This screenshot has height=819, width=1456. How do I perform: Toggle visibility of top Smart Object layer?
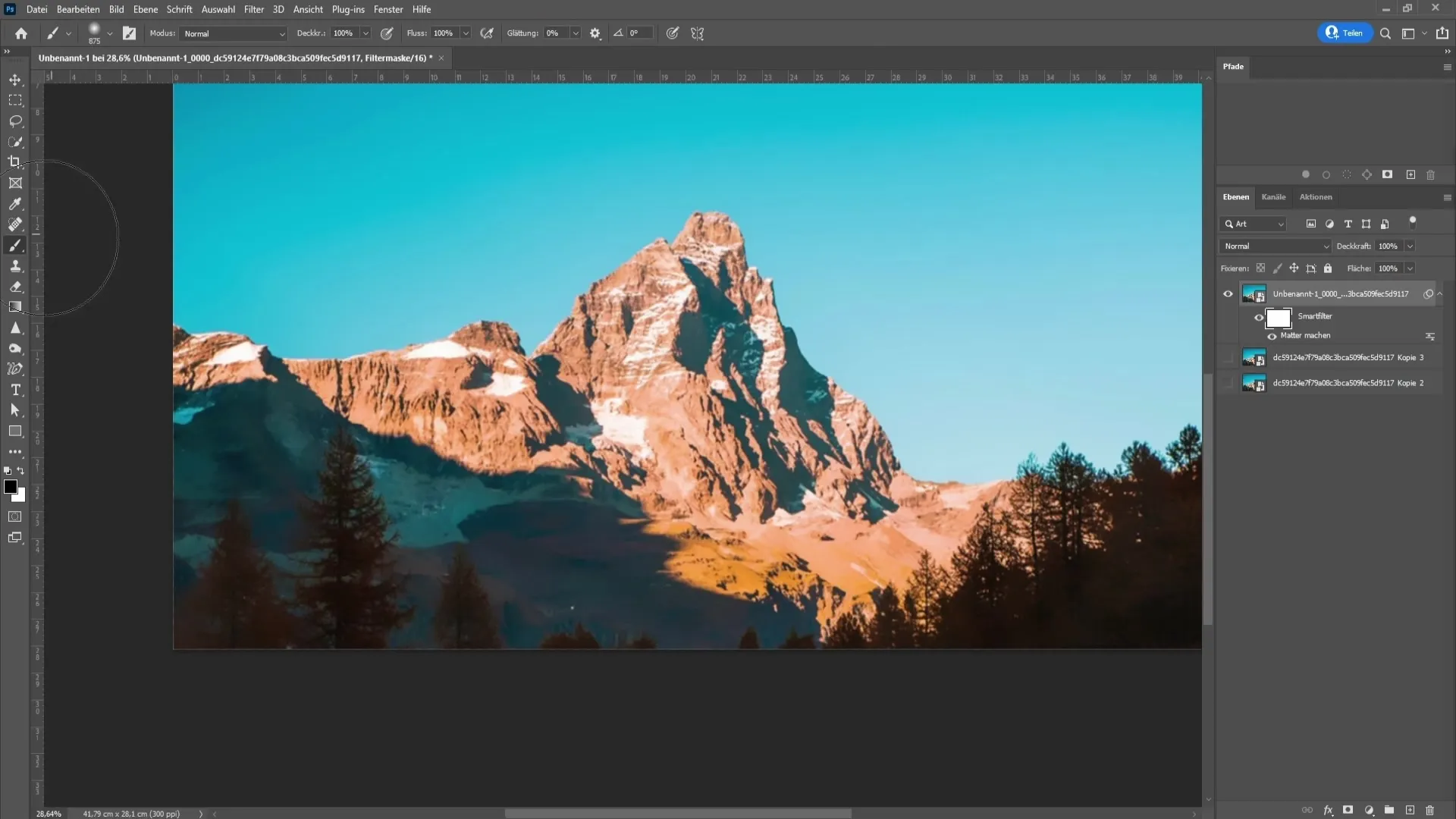click(1228, 293)
